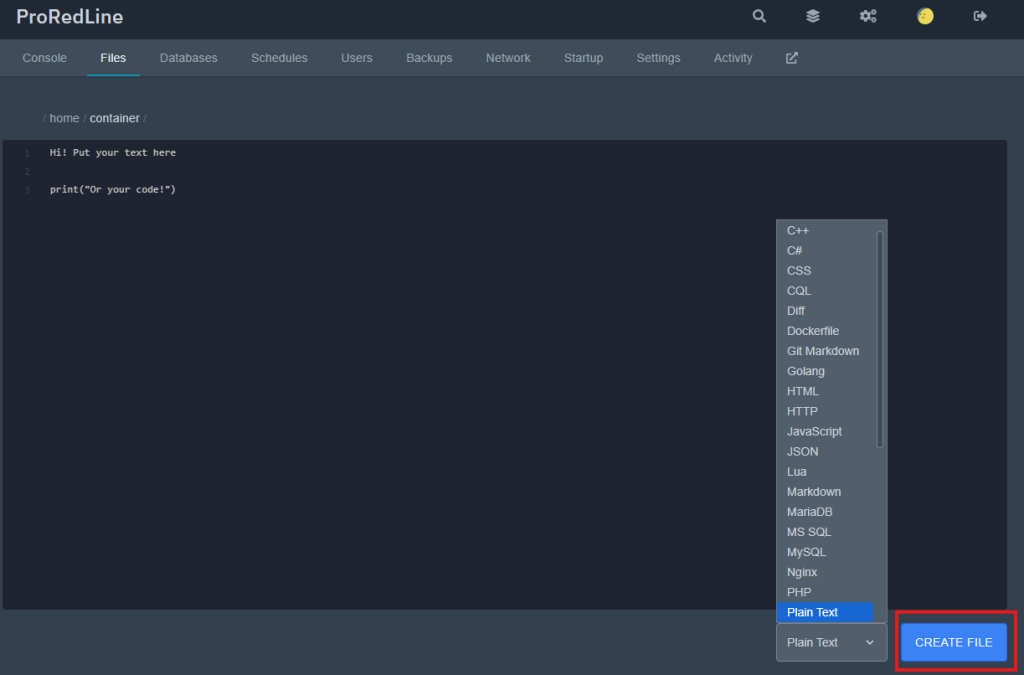Choose HTTP syntax option
The width and height of the screenshot is (1024, 675).
point(825,411)
